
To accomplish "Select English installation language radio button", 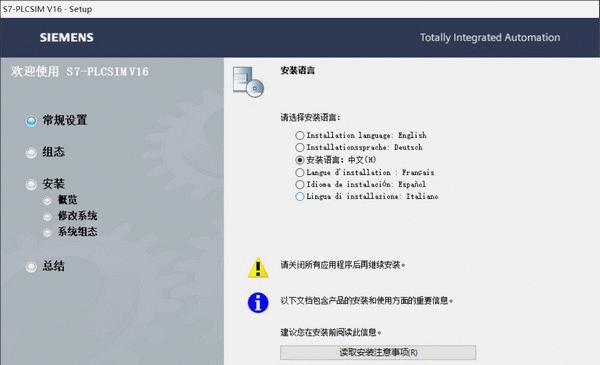I will 300,135.
